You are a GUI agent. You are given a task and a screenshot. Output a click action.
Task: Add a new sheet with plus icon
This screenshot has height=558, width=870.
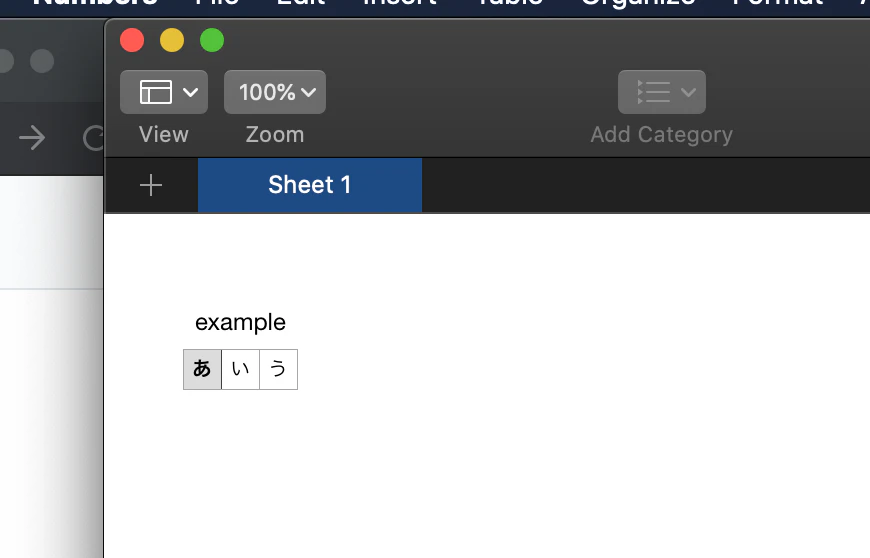pos(151,185)
